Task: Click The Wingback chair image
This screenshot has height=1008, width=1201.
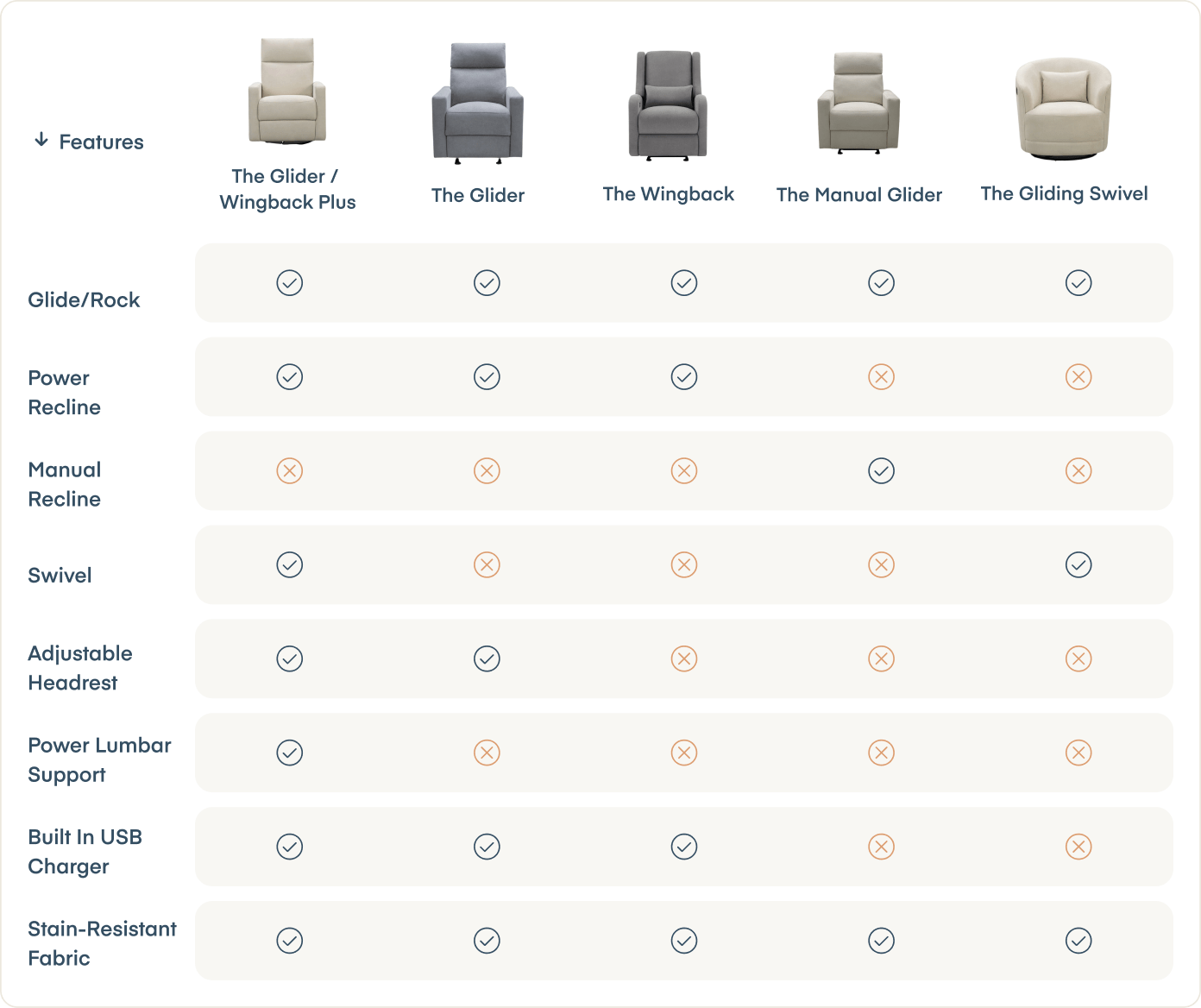Action: tap(668, 105)
